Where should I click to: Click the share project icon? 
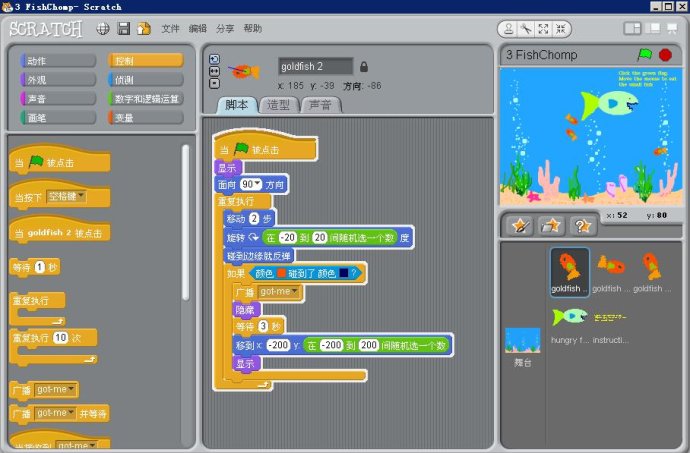click(x=143, y=29)
